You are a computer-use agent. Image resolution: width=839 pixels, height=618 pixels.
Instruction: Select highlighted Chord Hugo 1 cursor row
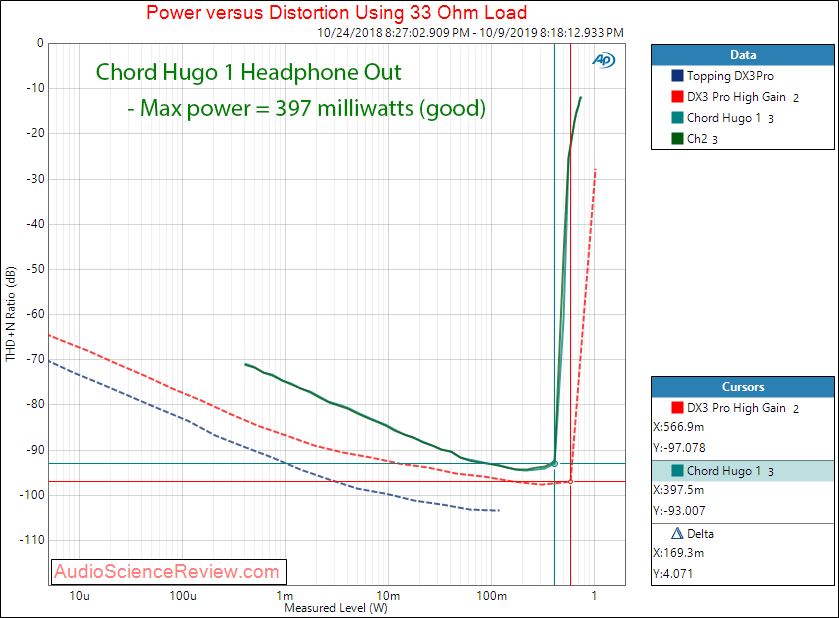[743, 471]
